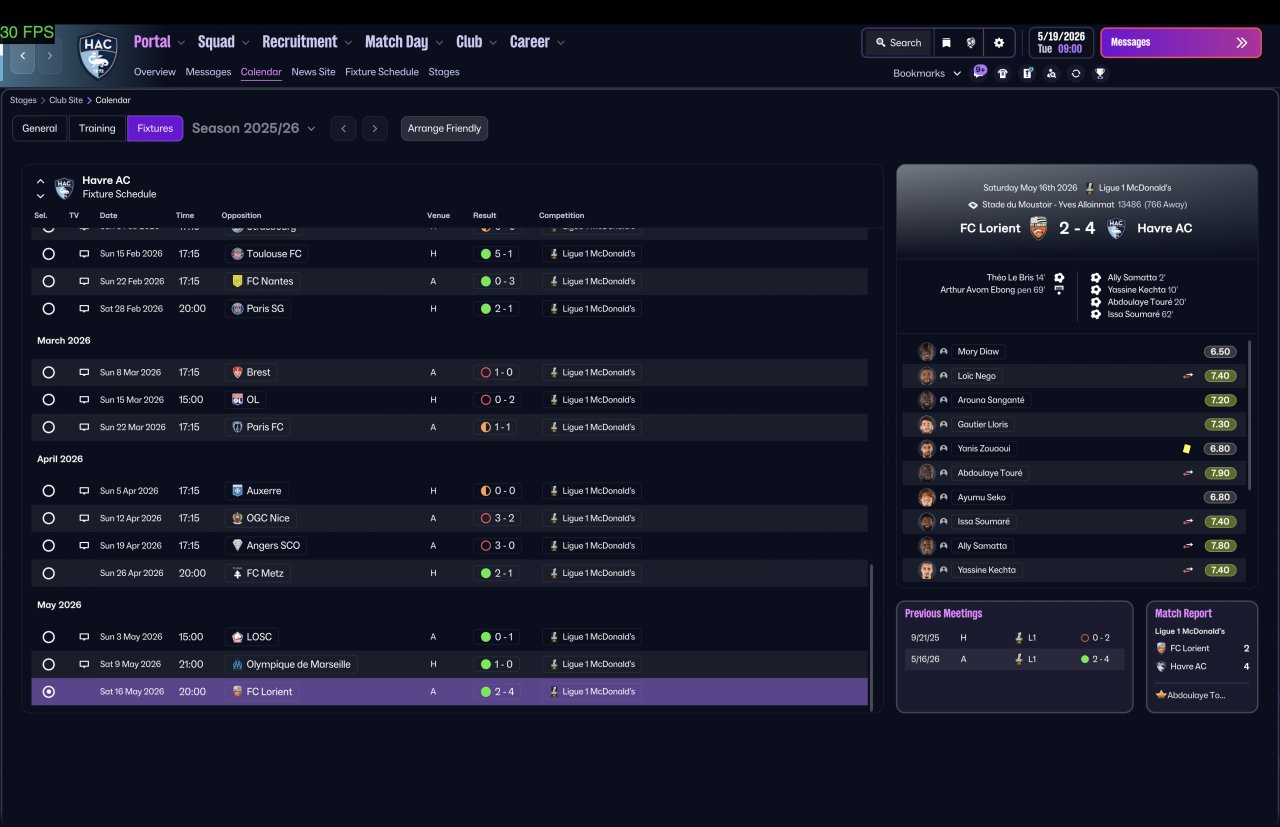Switch to the General tab
The height and width of the screenshot is (827, 1280).
pos(40,128)
